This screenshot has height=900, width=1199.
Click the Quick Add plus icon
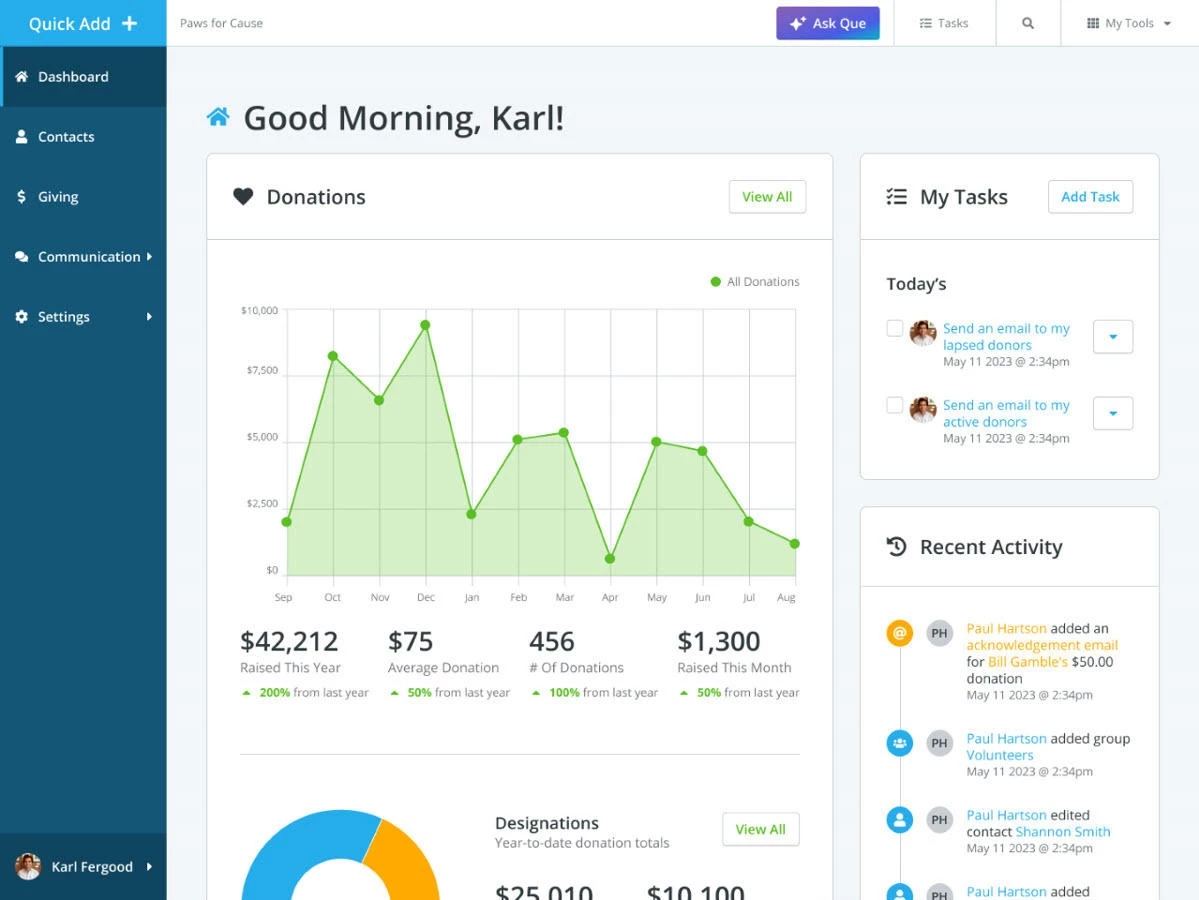pos(130,23)
